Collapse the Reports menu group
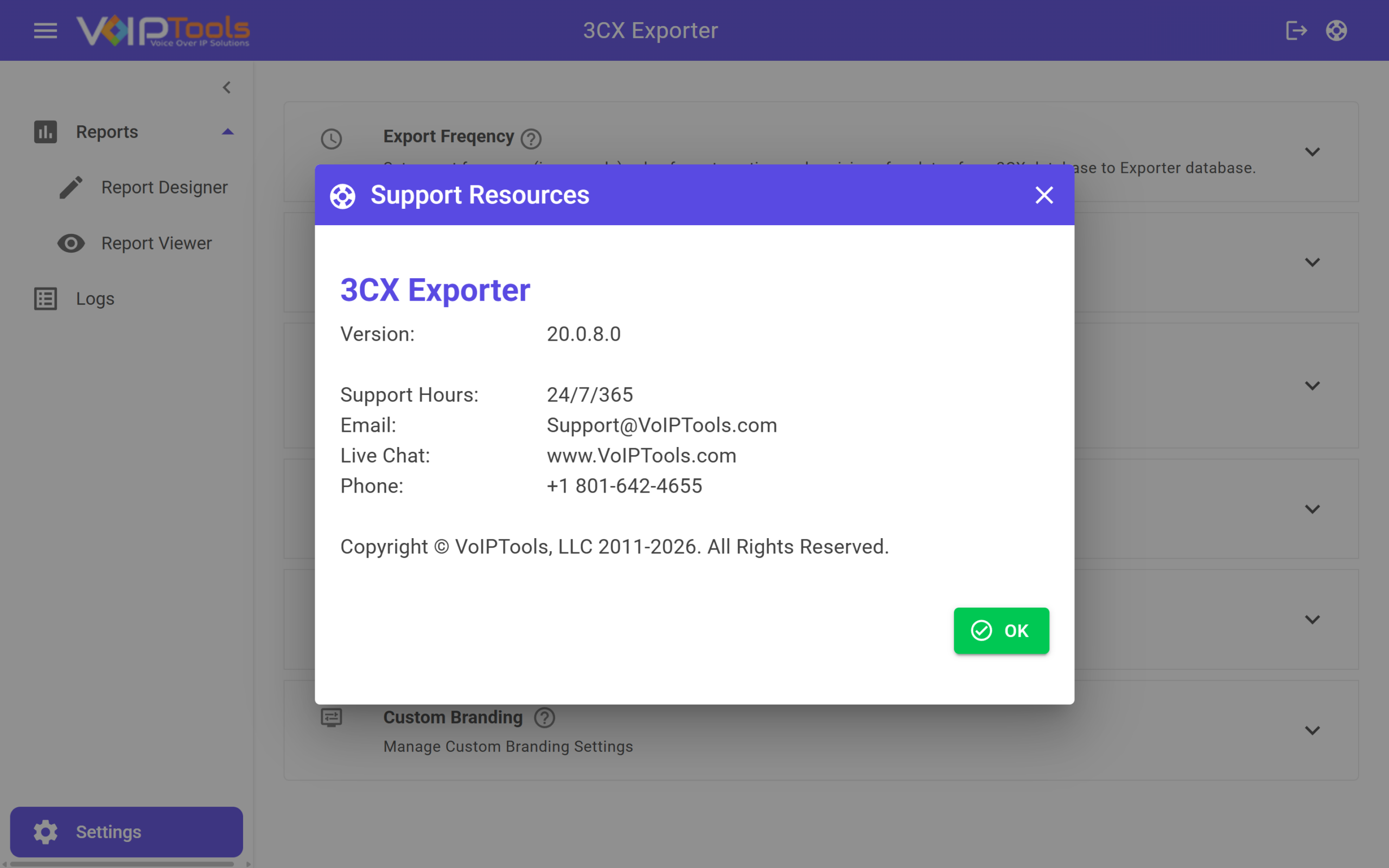The image size is (1389, 868). tap(228, 131)
